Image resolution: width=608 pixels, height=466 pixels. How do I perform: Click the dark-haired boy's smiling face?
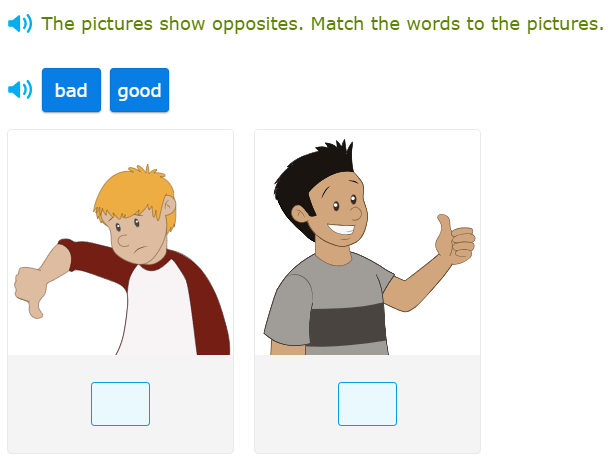pos(342,215)
